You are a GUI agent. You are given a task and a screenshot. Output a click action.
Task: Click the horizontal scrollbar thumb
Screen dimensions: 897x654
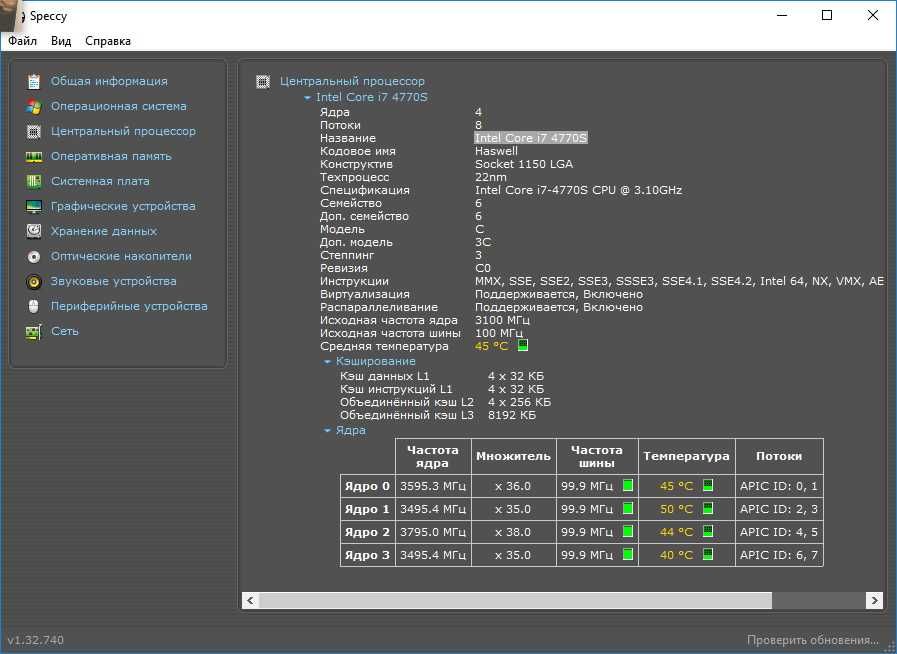515,600
